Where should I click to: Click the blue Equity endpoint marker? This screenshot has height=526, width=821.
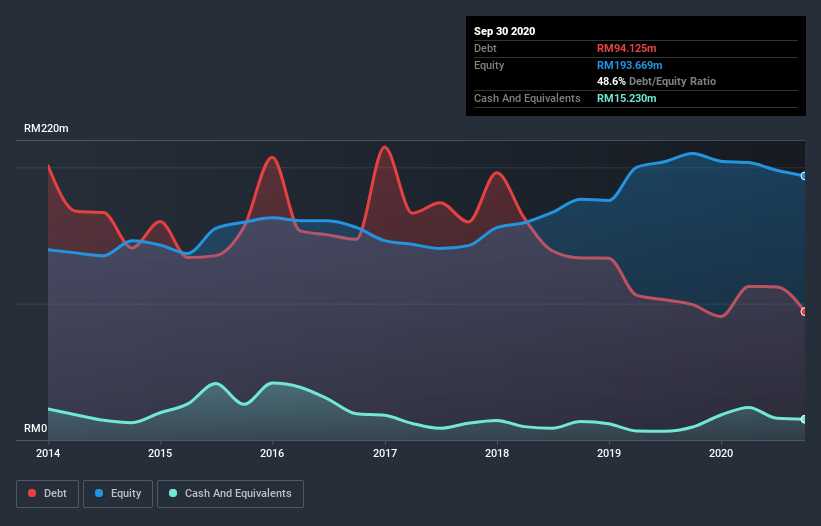(x=804, y=176)
